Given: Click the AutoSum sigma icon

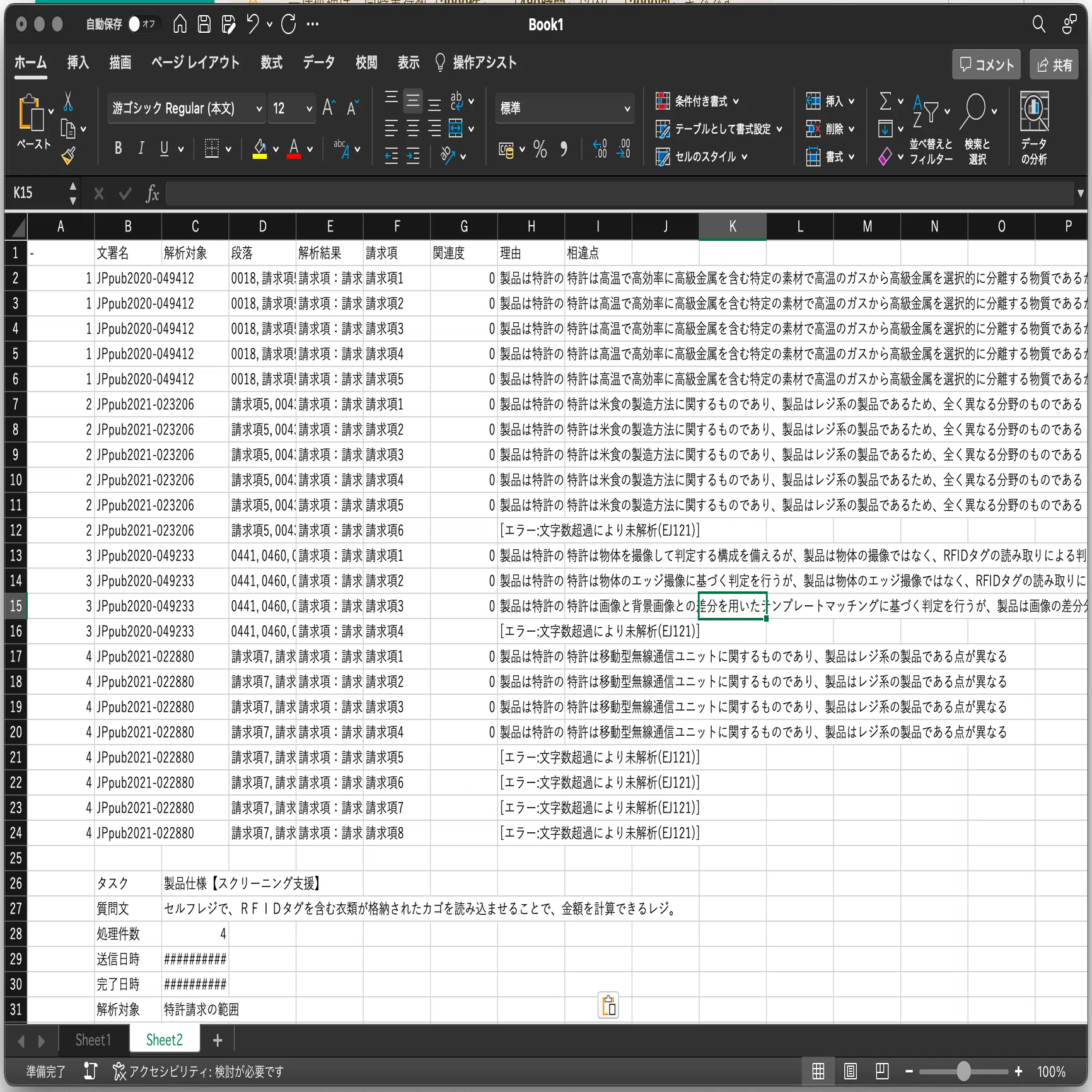Looking at the screenshot, I should tap(885, 101).
